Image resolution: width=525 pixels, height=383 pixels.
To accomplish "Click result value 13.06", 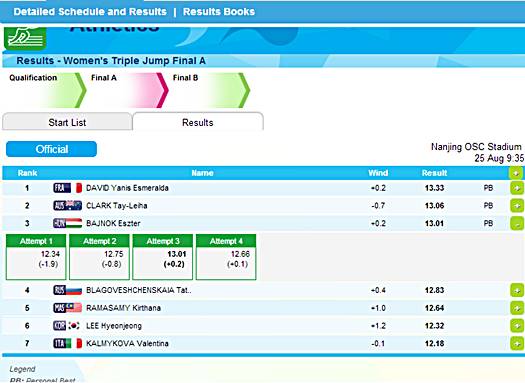I will pos(434,206).
